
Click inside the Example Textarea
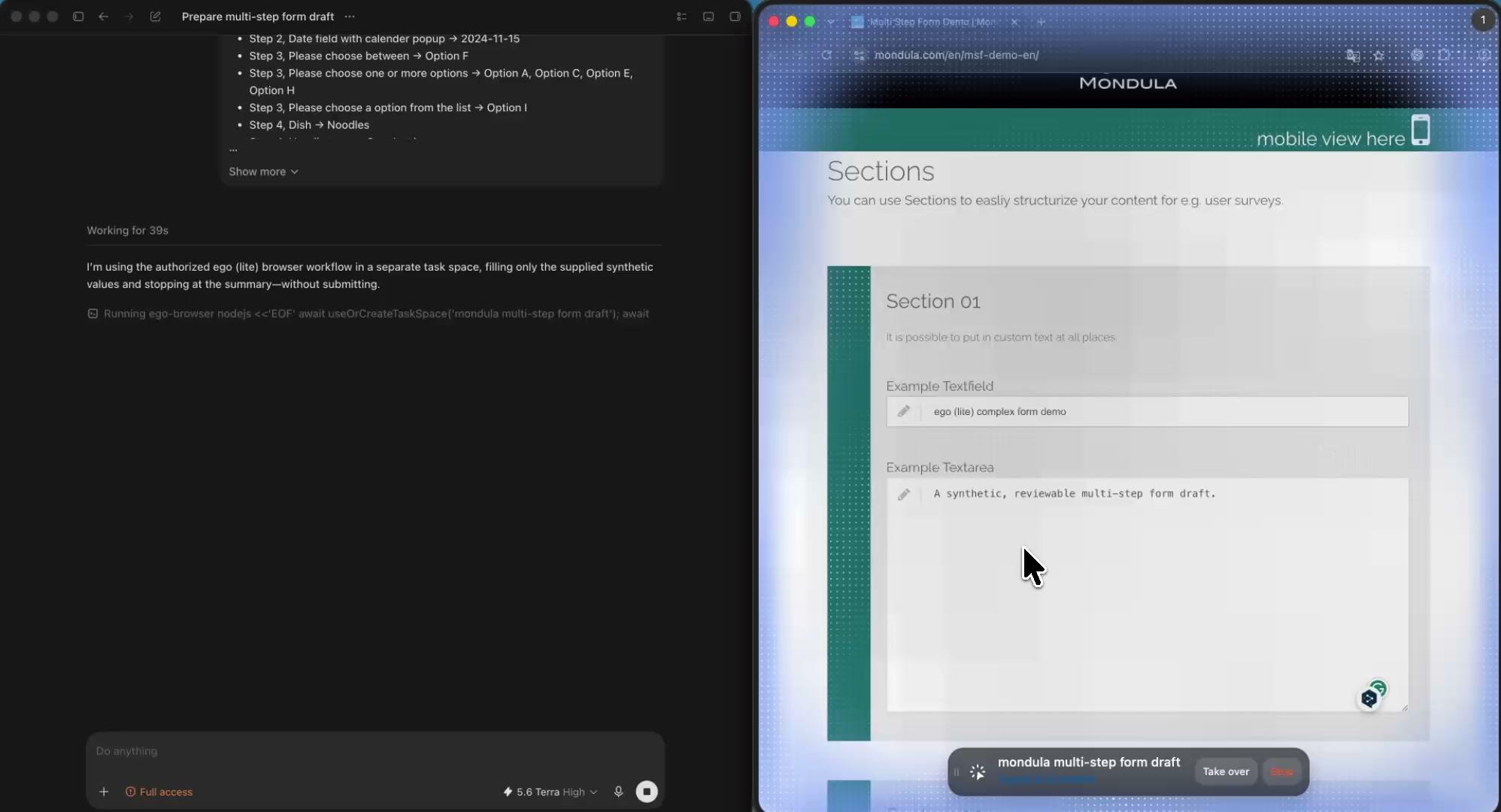click(1148, 595)
